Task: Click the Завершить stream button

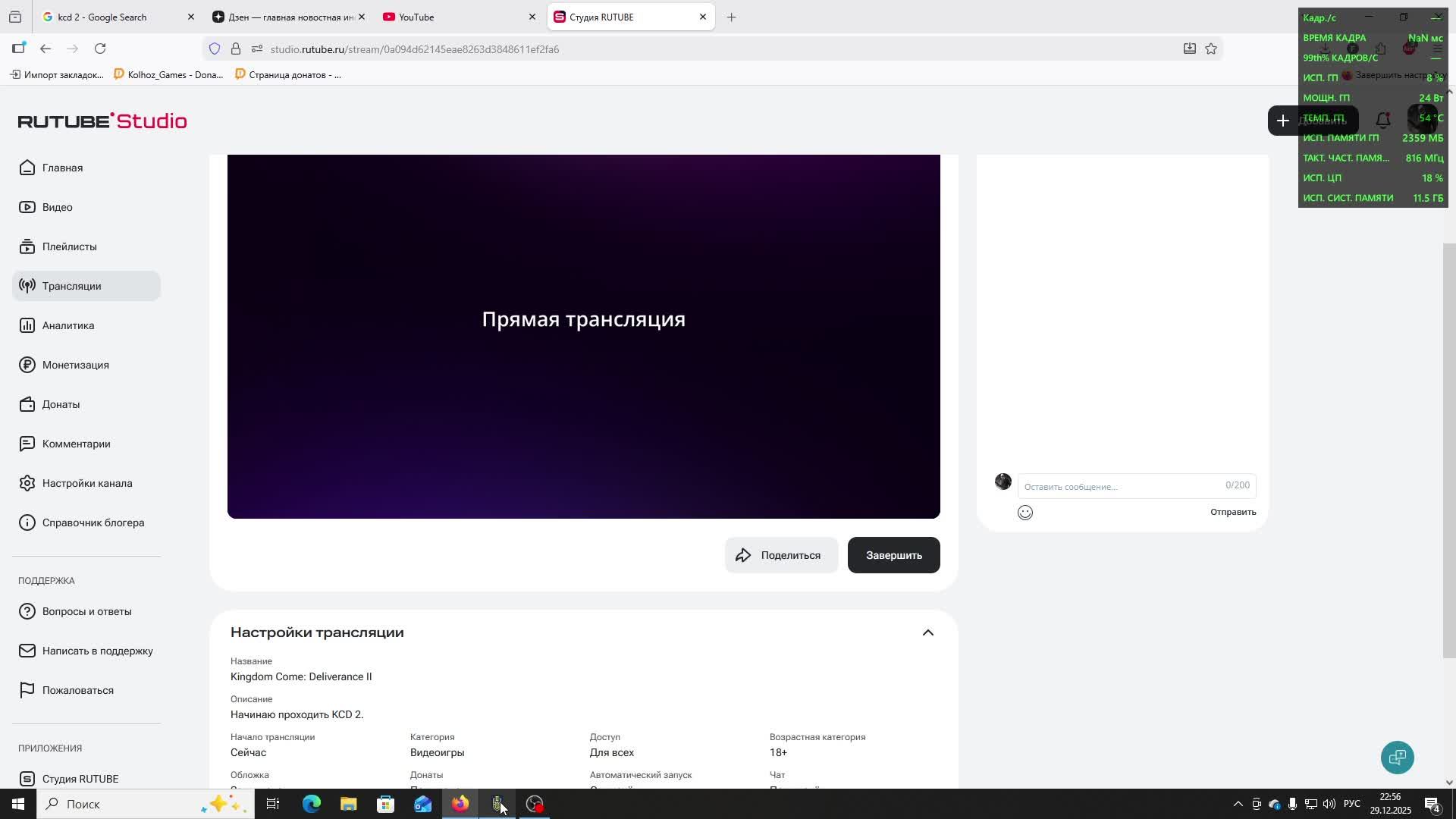Action: click(x=893, y=555)
